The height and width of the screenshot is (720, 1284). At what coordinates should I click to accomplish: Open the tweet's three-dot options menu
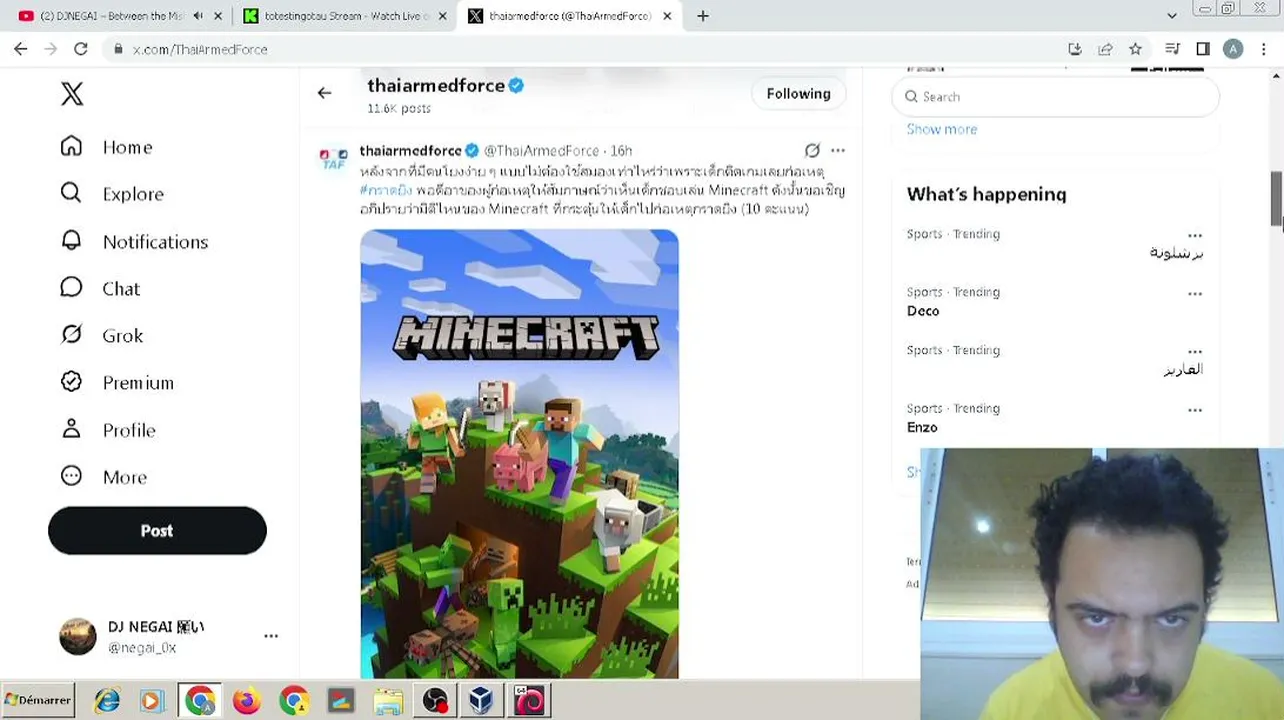(x=838, y=150)
